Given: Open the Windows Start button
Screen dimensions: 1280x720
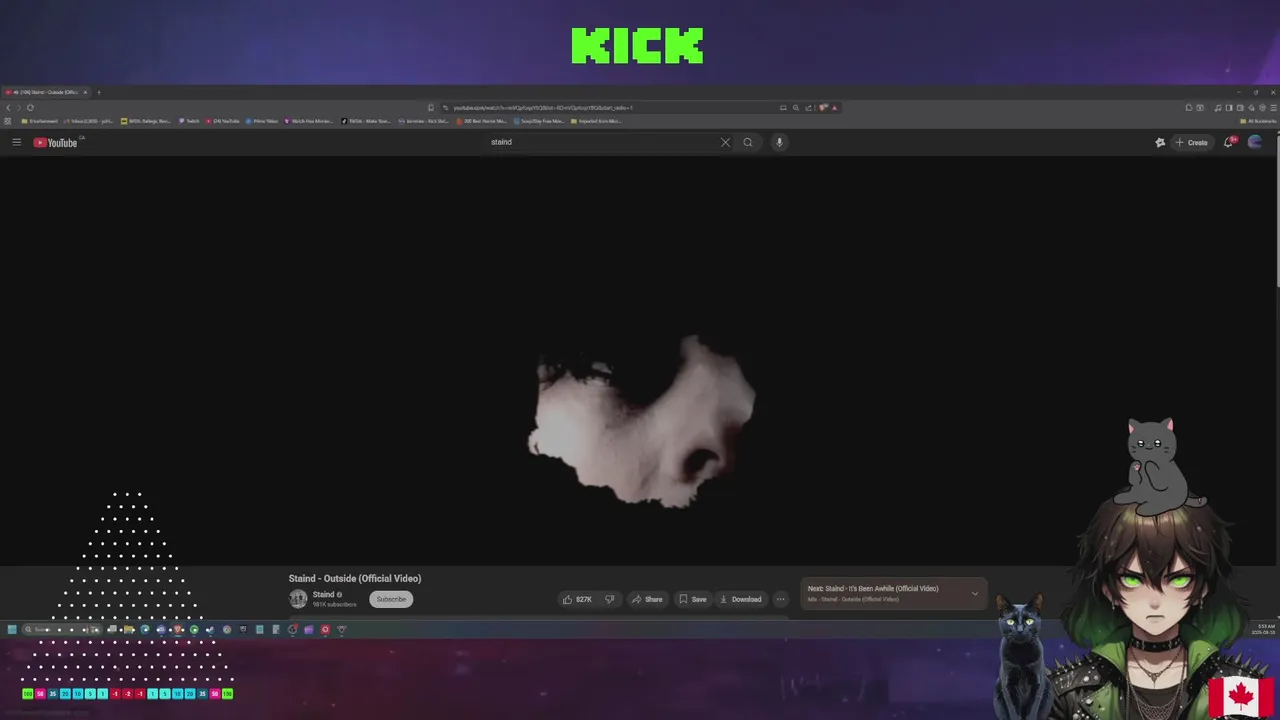Looking at the screenshot, I should click(12, 629).
